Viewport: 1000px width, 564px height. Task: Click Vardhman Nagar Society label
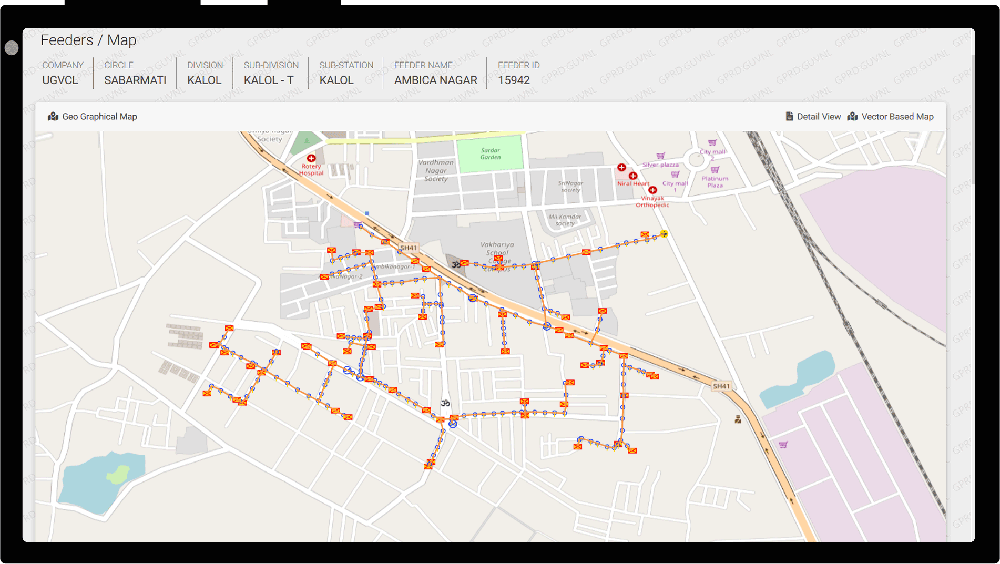(436, 170)
